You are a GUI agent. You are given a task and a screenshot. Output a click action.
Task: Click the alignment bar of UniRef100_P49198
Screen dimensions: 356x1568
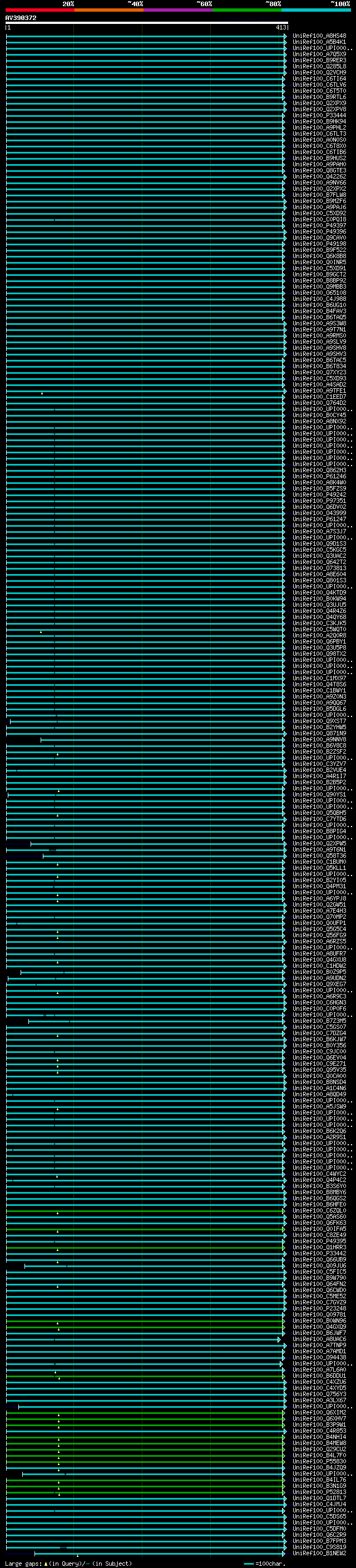(x=145, y=244)
